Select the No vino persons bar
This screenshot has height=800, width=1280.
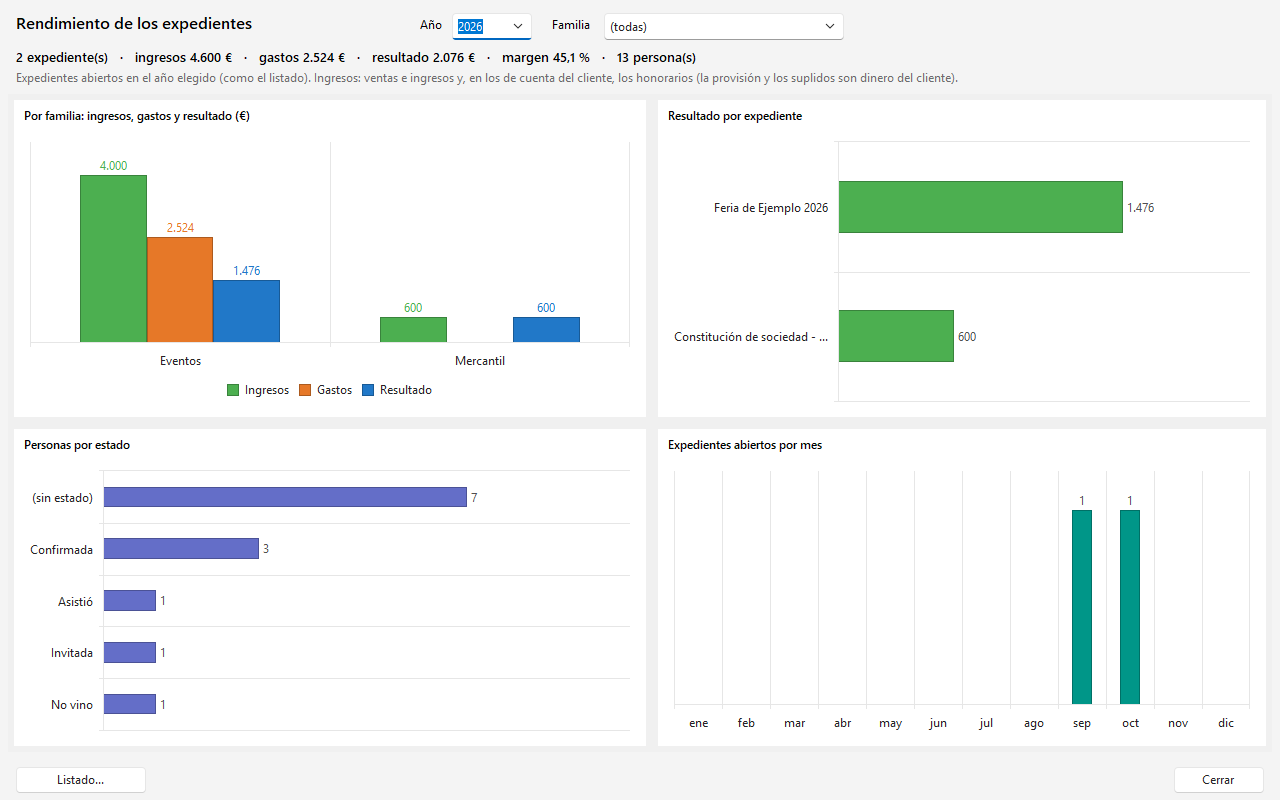(x=130, y=704)
